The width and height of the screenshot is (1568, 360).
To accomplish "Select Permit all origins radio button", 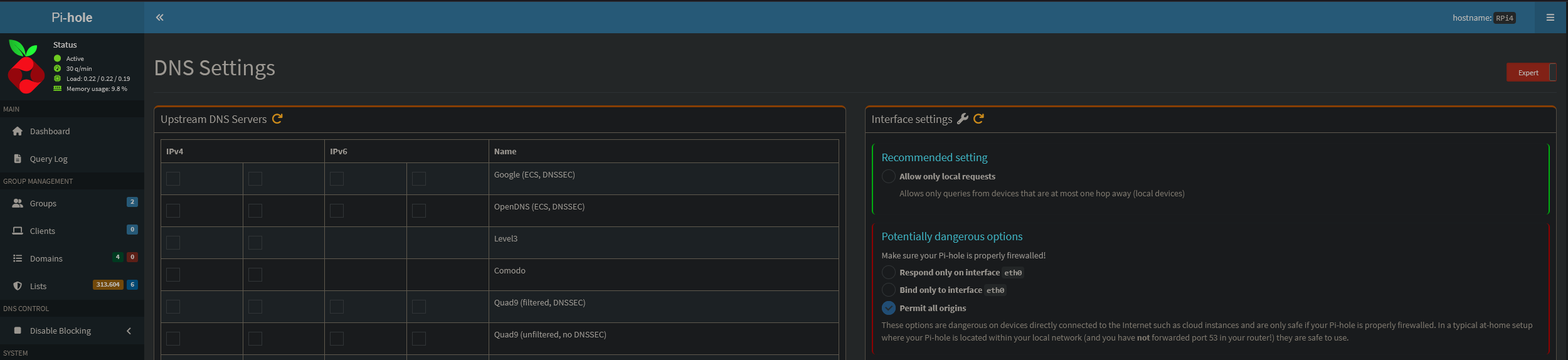I will (888, 308).
